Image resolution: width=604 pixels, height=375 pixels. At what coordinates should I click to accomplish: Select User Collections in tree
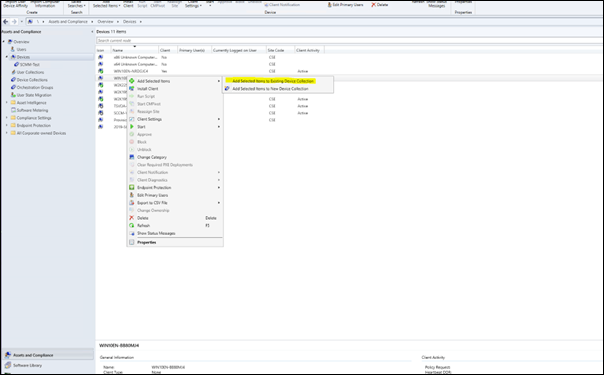point(30,72)
